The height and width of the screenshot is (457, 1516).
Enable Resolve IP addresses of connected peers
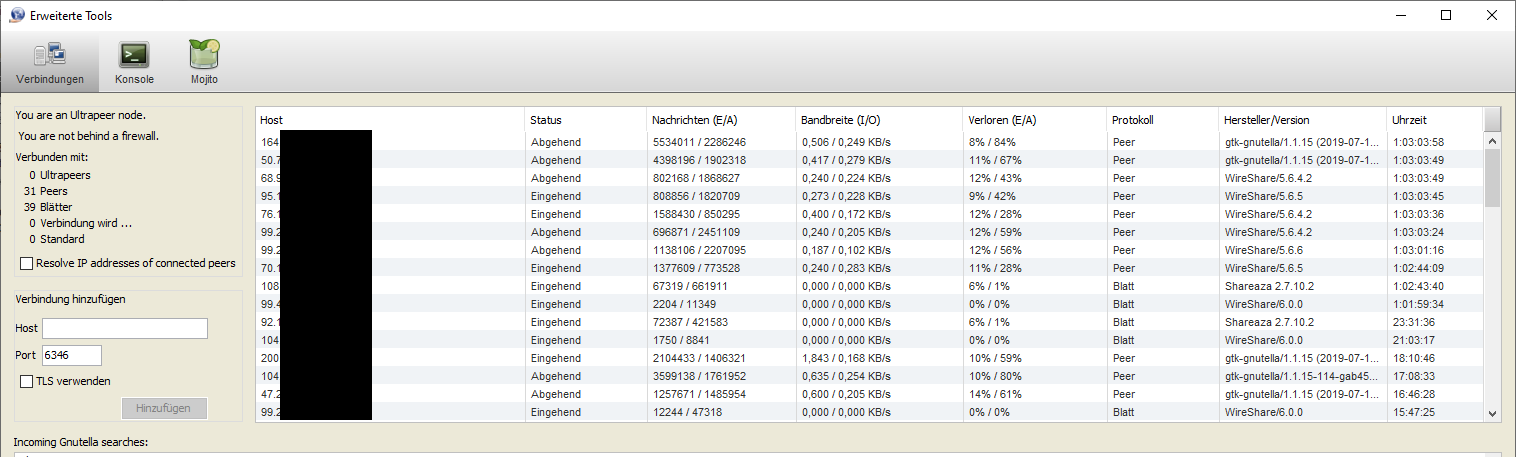[x=27, y=264]
